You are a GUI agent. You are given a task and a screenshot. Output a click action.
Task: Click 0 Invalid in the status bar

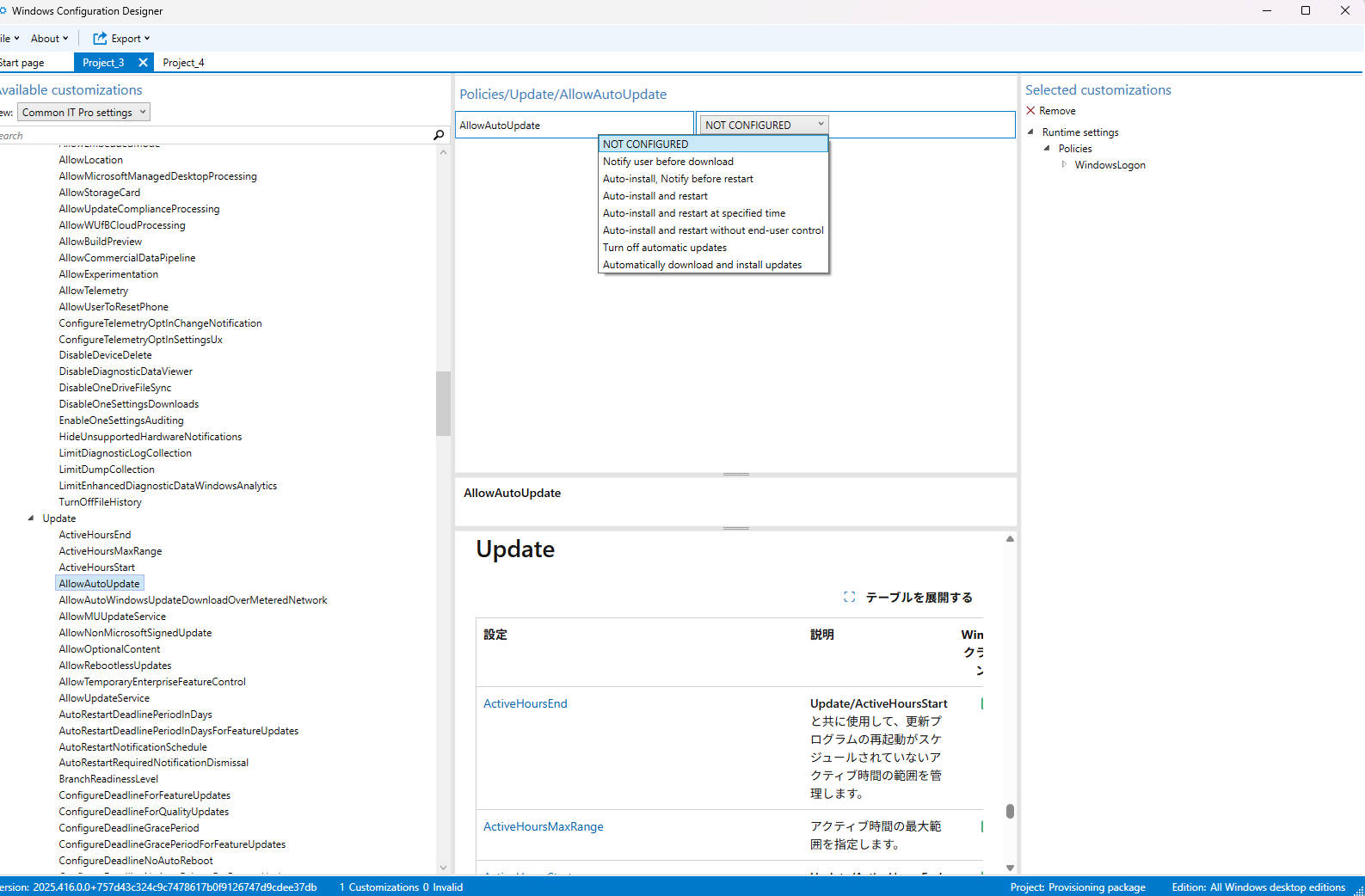coord(443,887)
